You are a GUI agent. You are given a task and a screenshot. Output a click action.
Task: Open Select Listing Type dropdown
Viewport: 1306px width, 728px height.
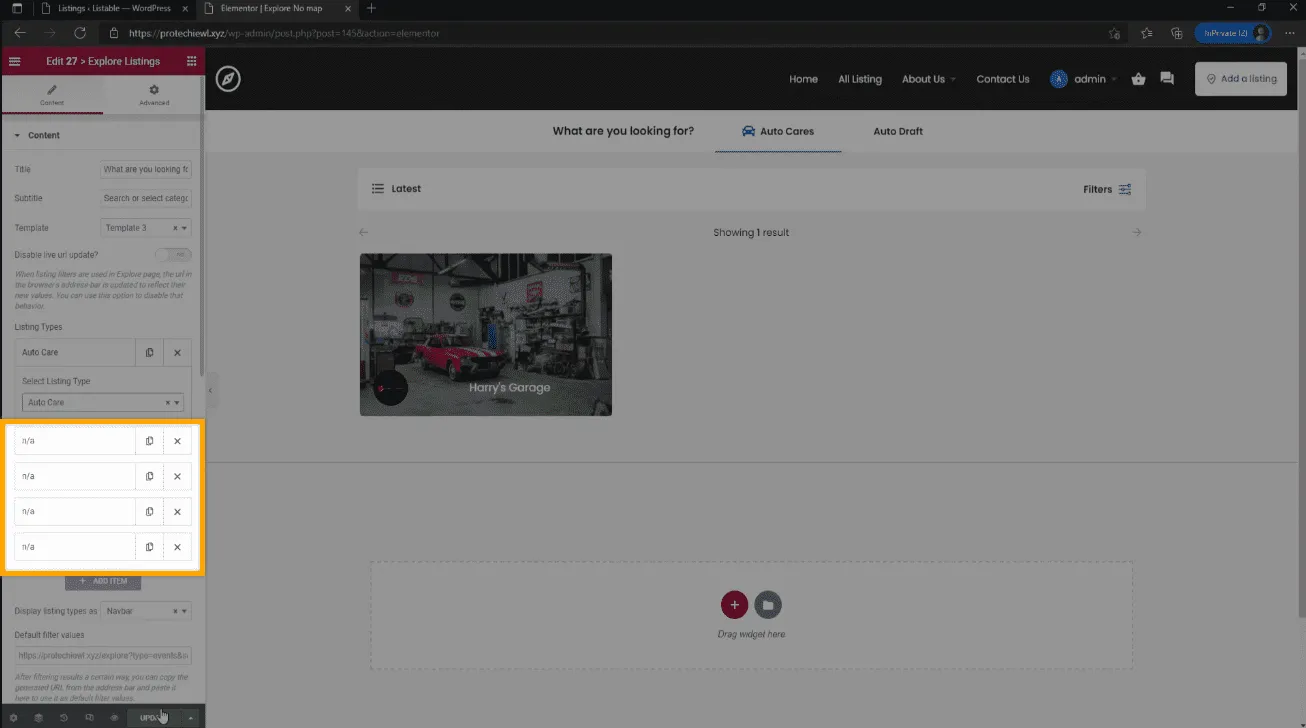(x=102, y=403)
